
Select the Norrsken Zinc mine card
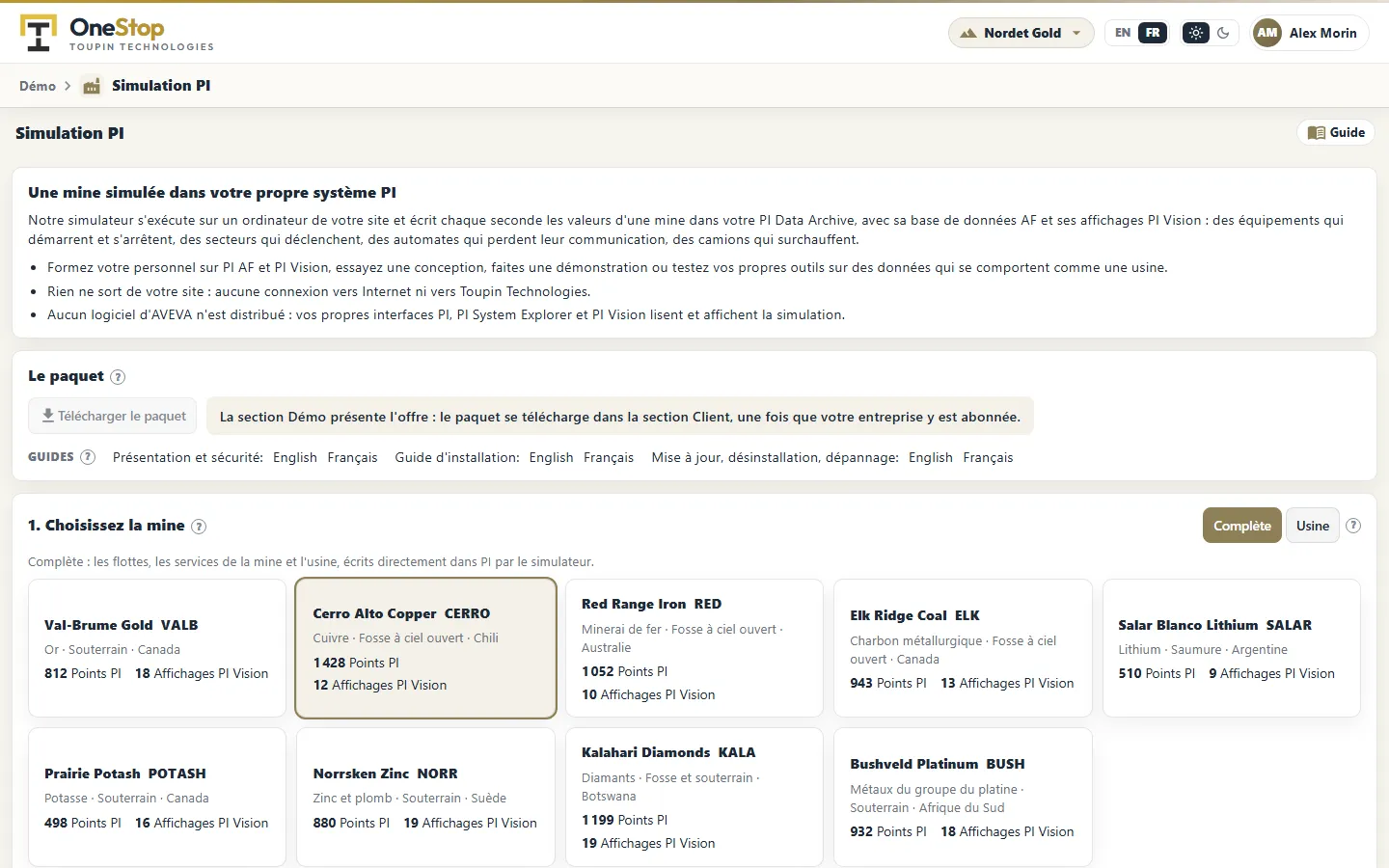click(x=425, y=798)
